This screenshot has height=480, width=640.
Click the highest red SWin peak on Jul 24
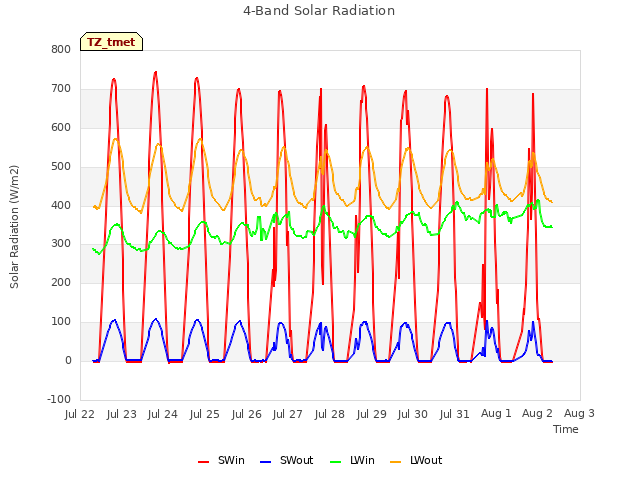tap(156, 73)
